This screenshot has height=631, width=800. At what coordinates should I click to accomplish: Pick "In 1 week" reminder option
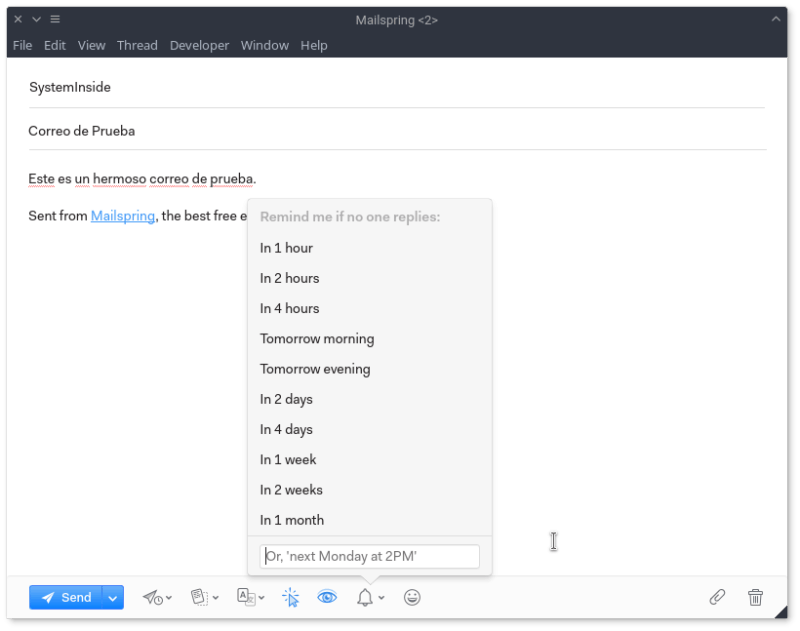coord(288,460)
